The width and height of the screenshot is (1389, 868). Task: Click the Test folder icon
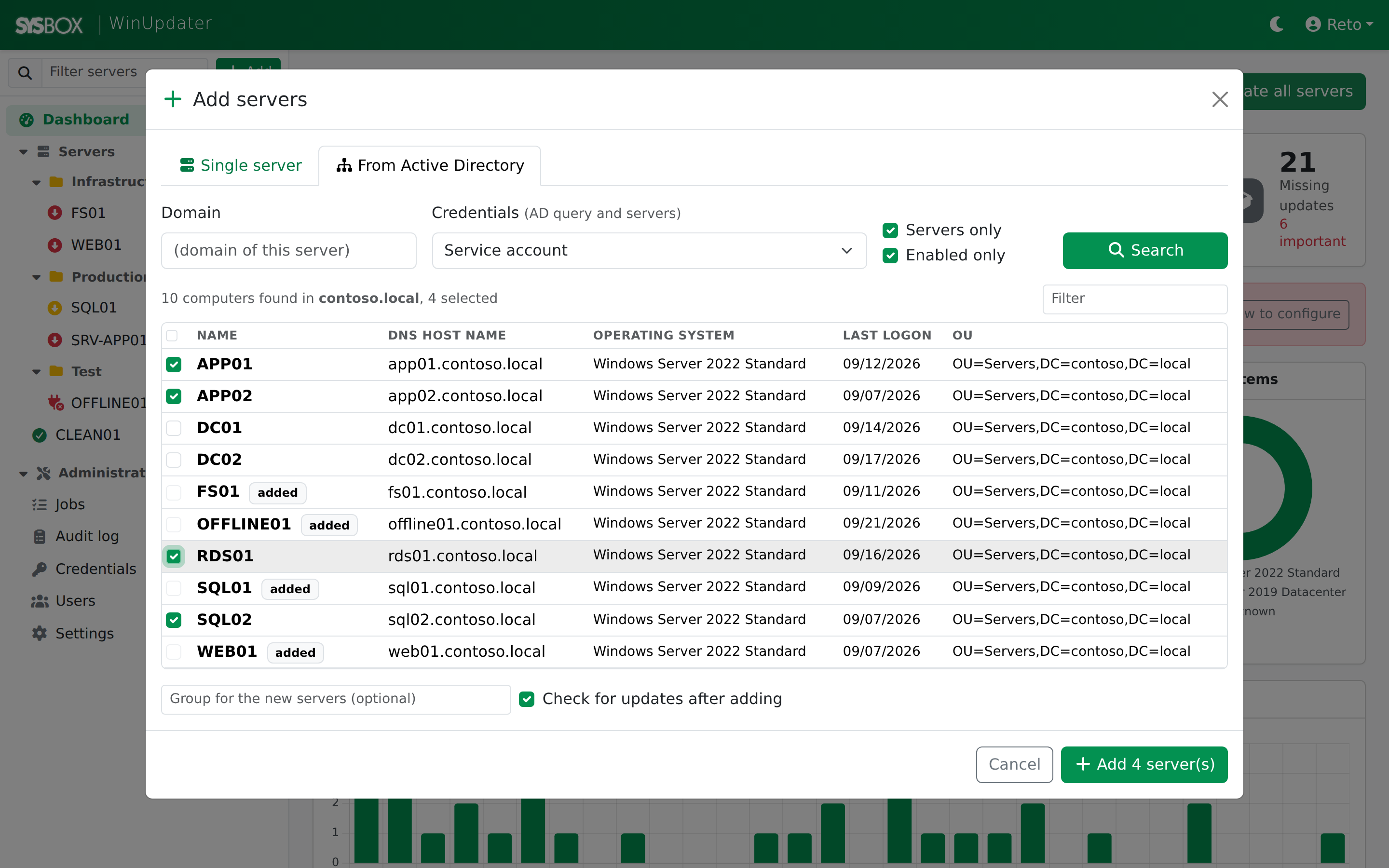click(56, 371)
